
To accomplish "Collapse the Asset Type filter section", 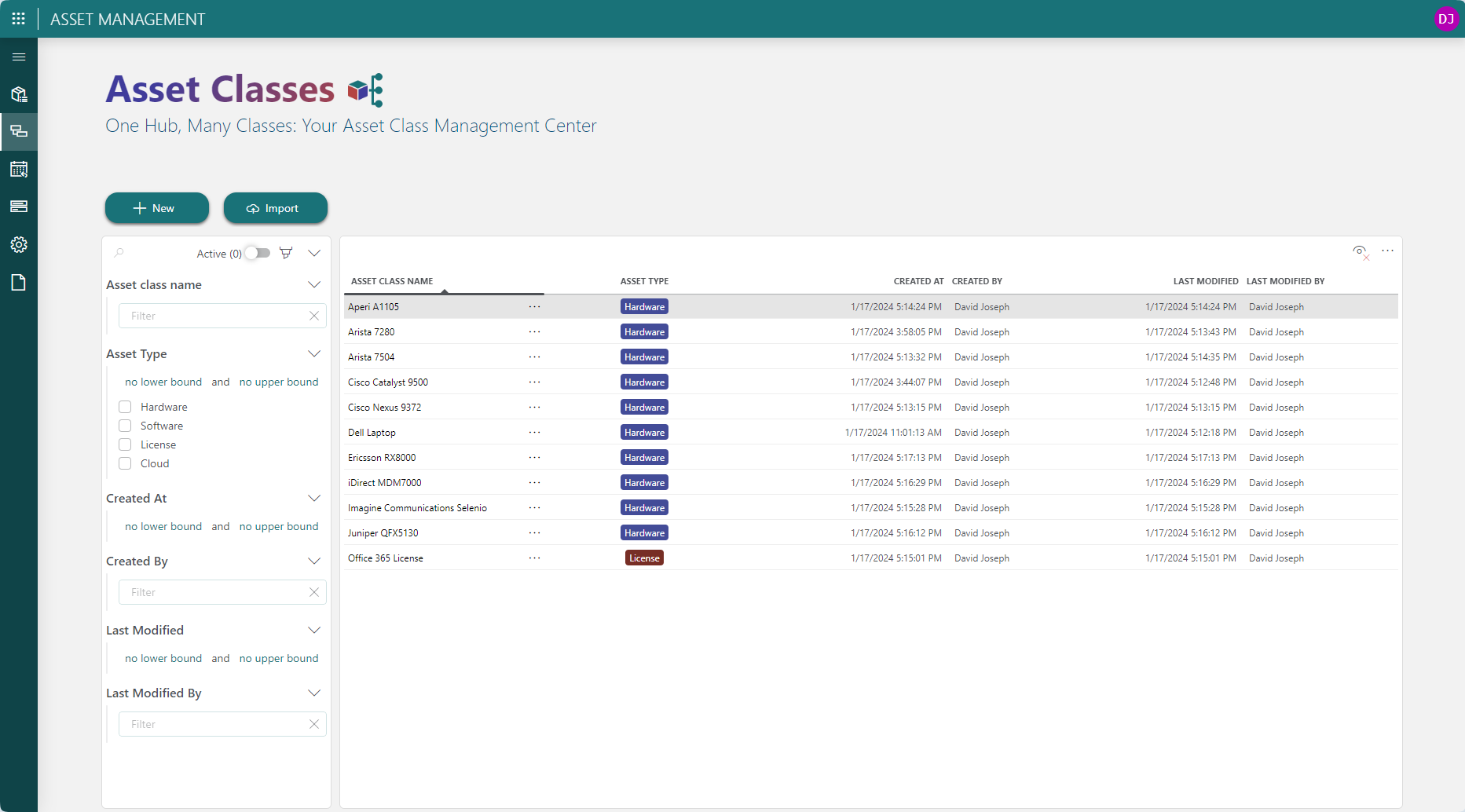I will 314,353.
